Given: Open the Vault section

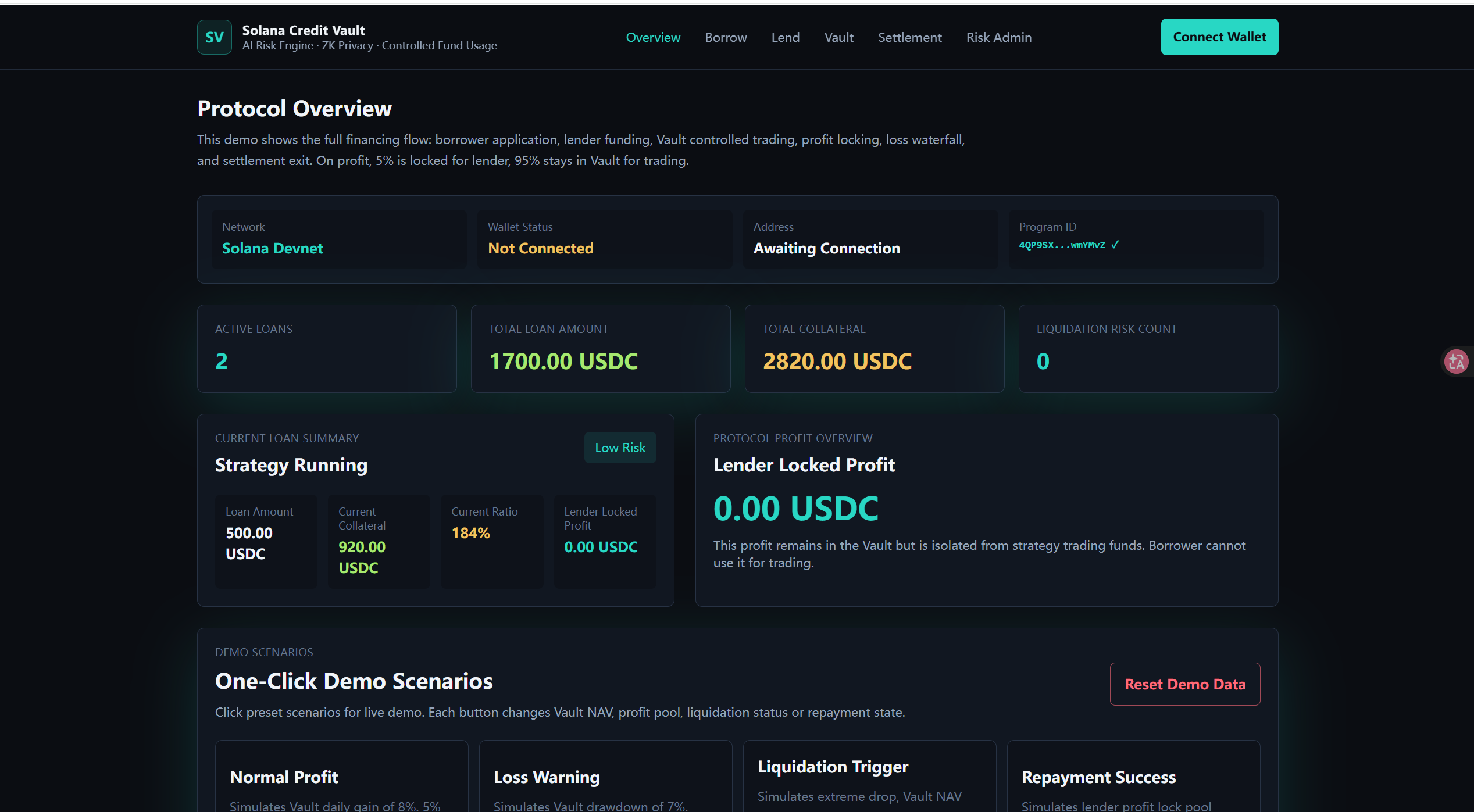Looking at the screenshot, I should point(838,37).
